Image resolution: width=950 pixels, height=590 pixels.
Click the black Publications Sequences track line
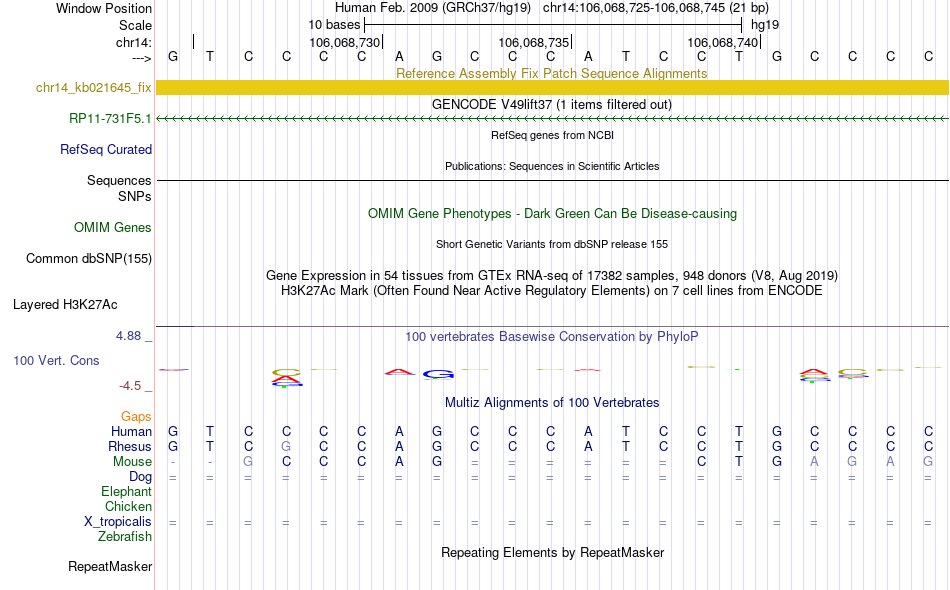552,181
